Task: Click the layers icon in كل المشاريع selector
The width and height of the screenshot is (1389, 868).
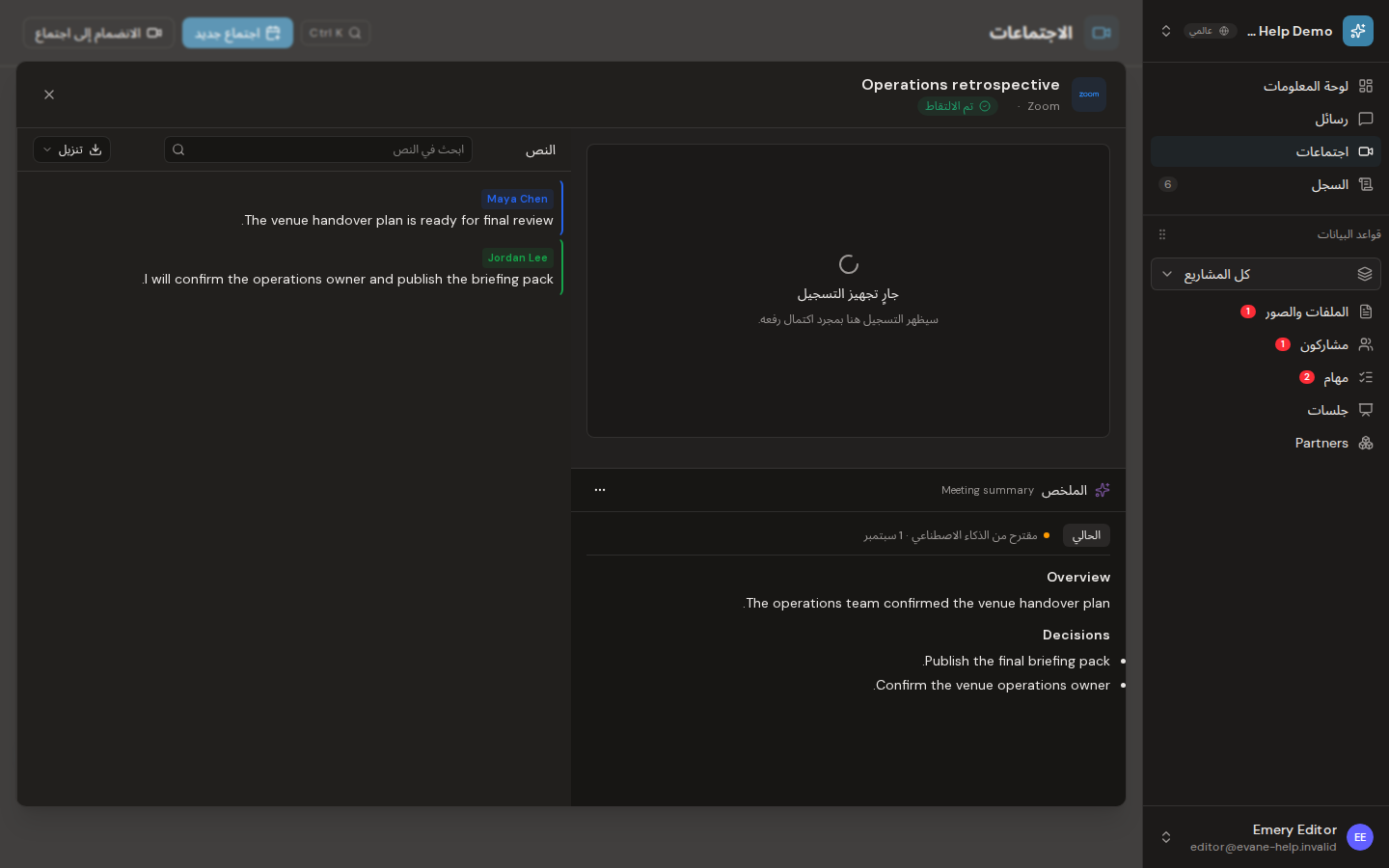Action: pos(1365,274)
